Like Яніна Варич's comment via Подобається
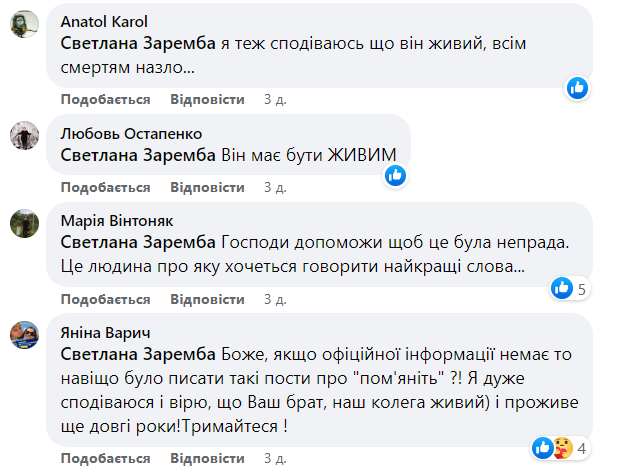 tap(105, 458)
